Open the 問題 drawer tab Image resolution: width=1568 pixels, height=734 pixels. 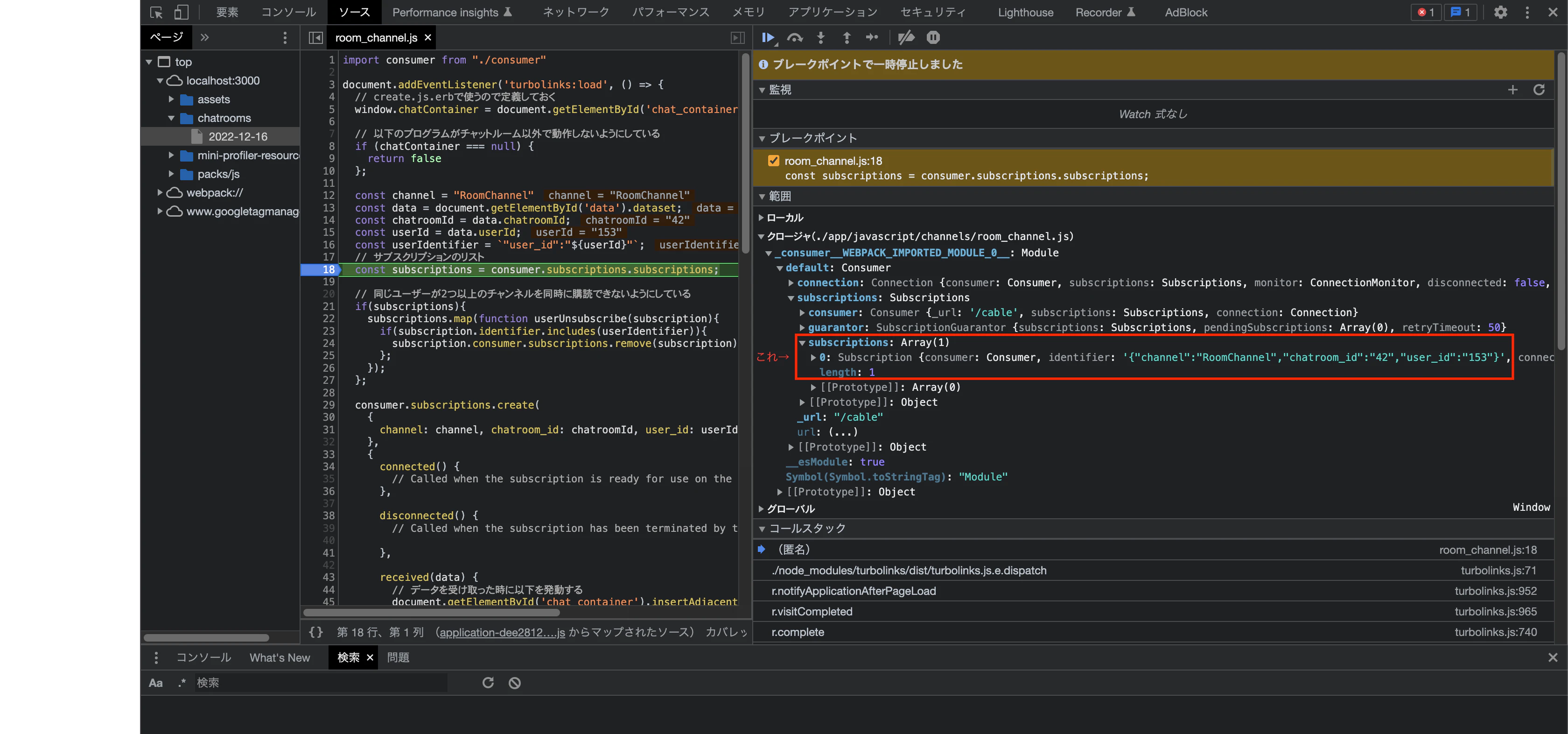[x=398, y=658]
